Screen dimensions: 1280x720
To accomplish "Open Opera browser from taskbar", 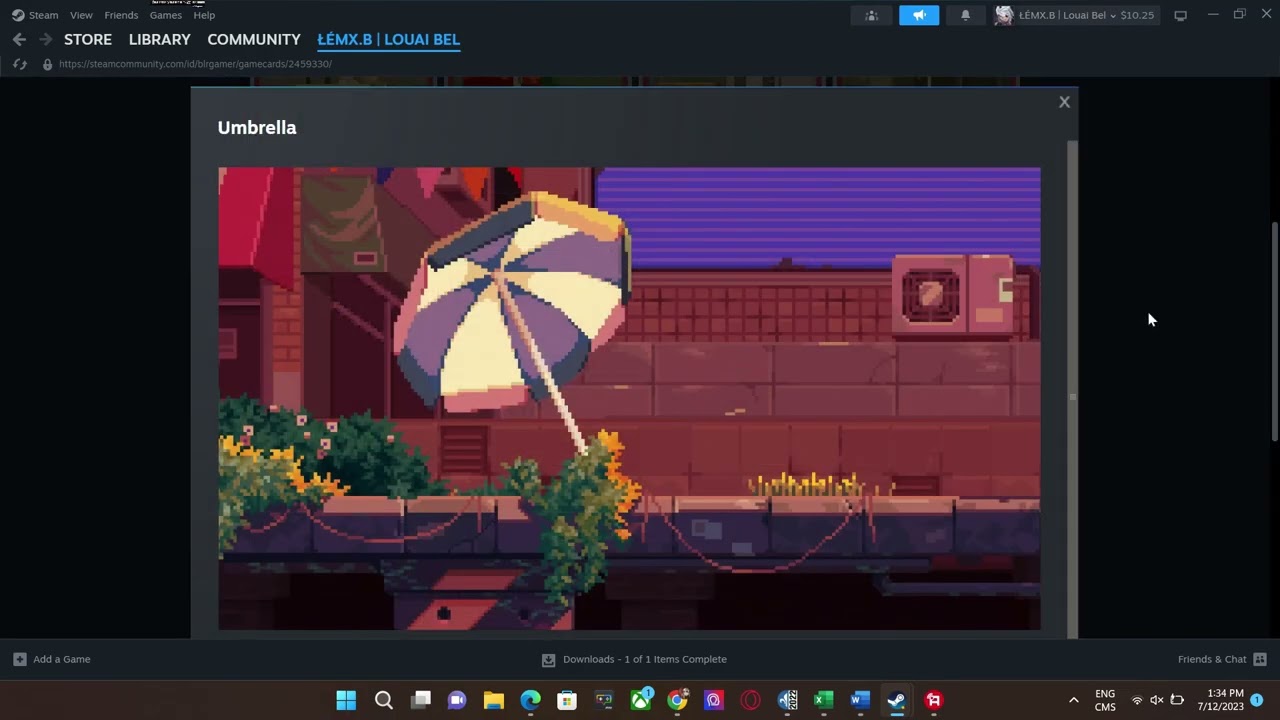I will [750, 700].
